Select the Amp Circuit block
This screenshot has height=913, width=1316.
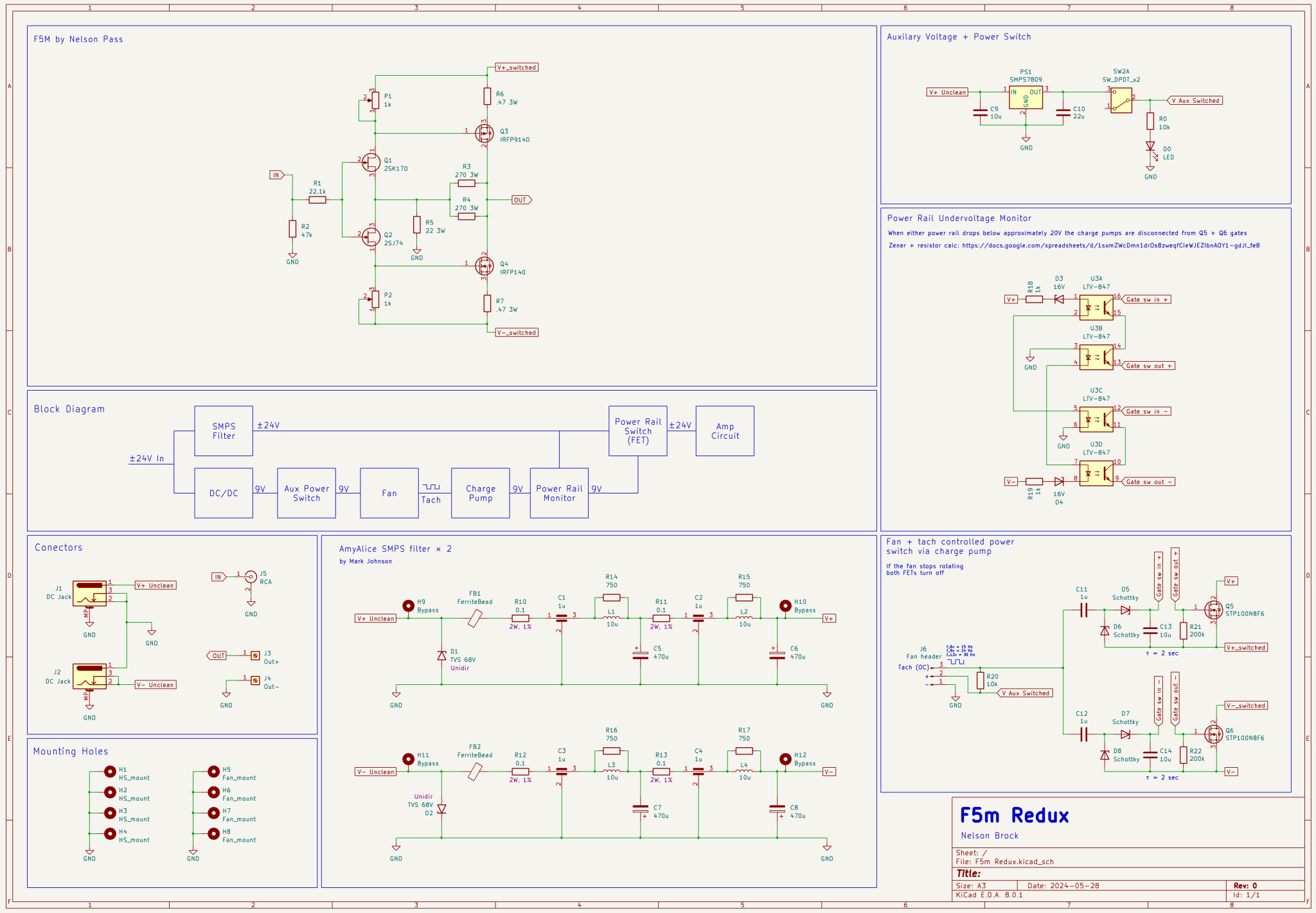(725, 431)
